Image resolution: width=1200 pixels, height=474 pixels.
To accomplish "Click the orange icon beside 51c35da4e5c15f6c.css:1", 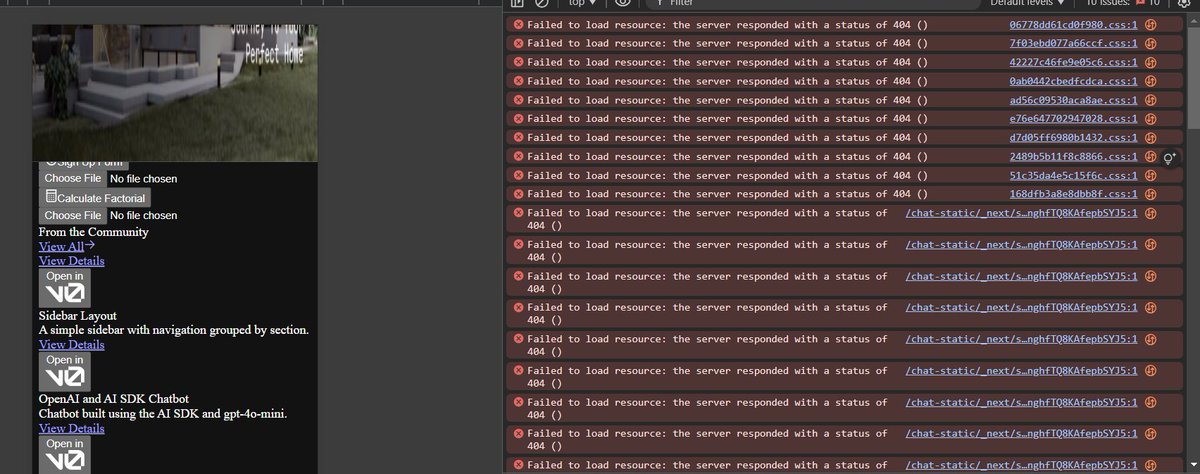I will coord(1151,175).
